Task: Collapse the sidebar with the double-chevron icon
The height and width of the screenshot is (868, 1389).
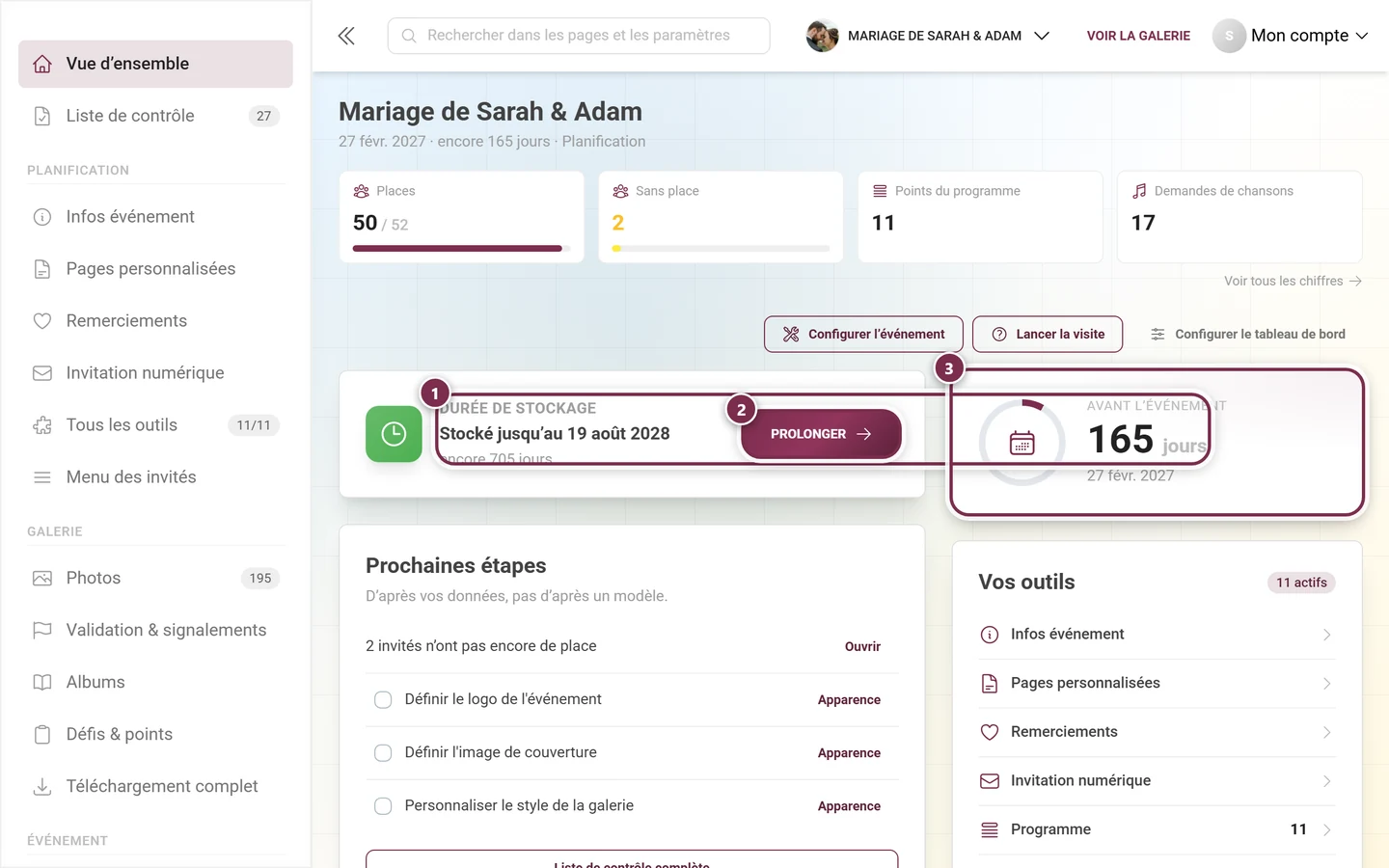Action: tap(346, 36)
